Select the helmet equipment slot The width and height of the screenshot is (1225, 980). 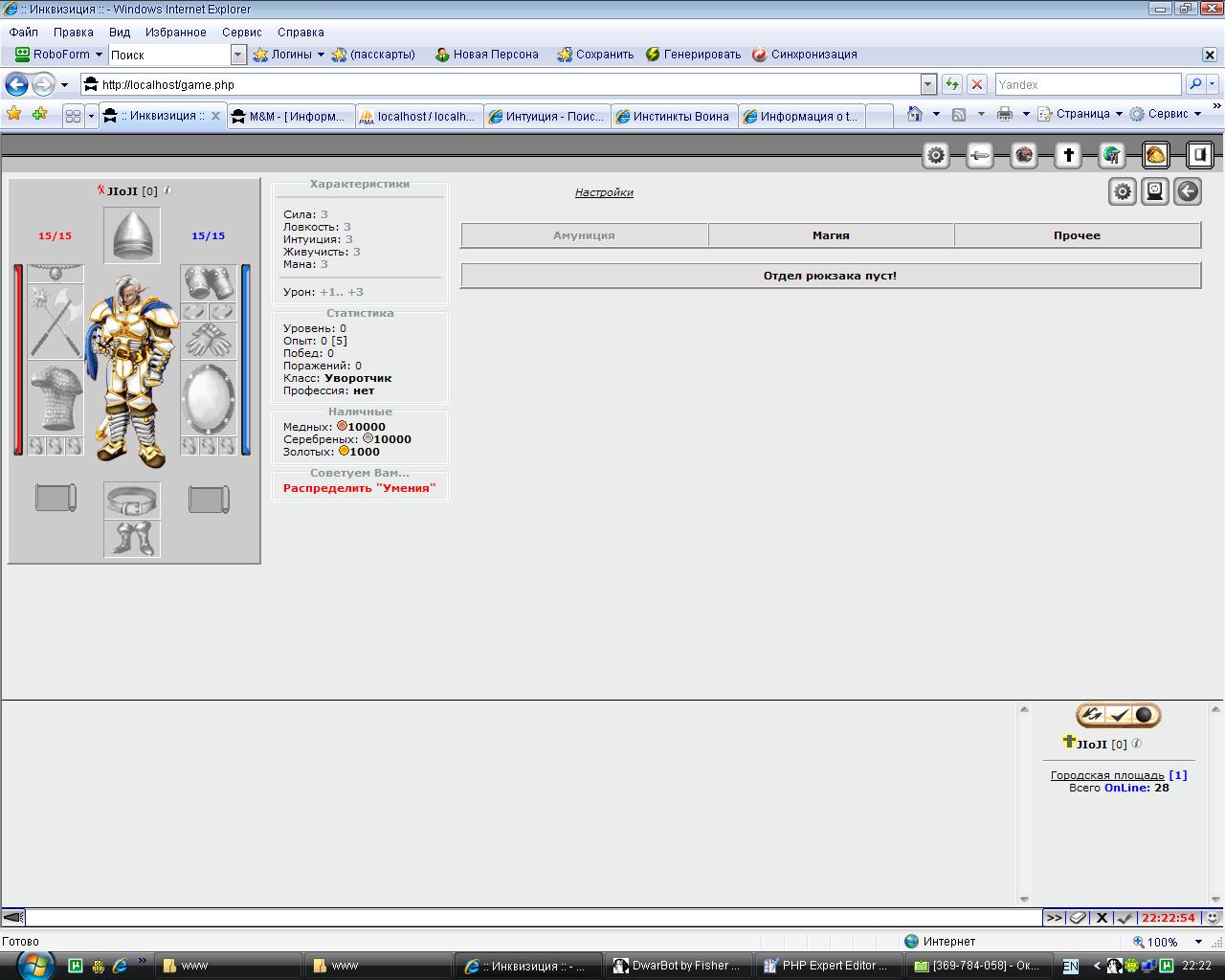pos(132,235)
